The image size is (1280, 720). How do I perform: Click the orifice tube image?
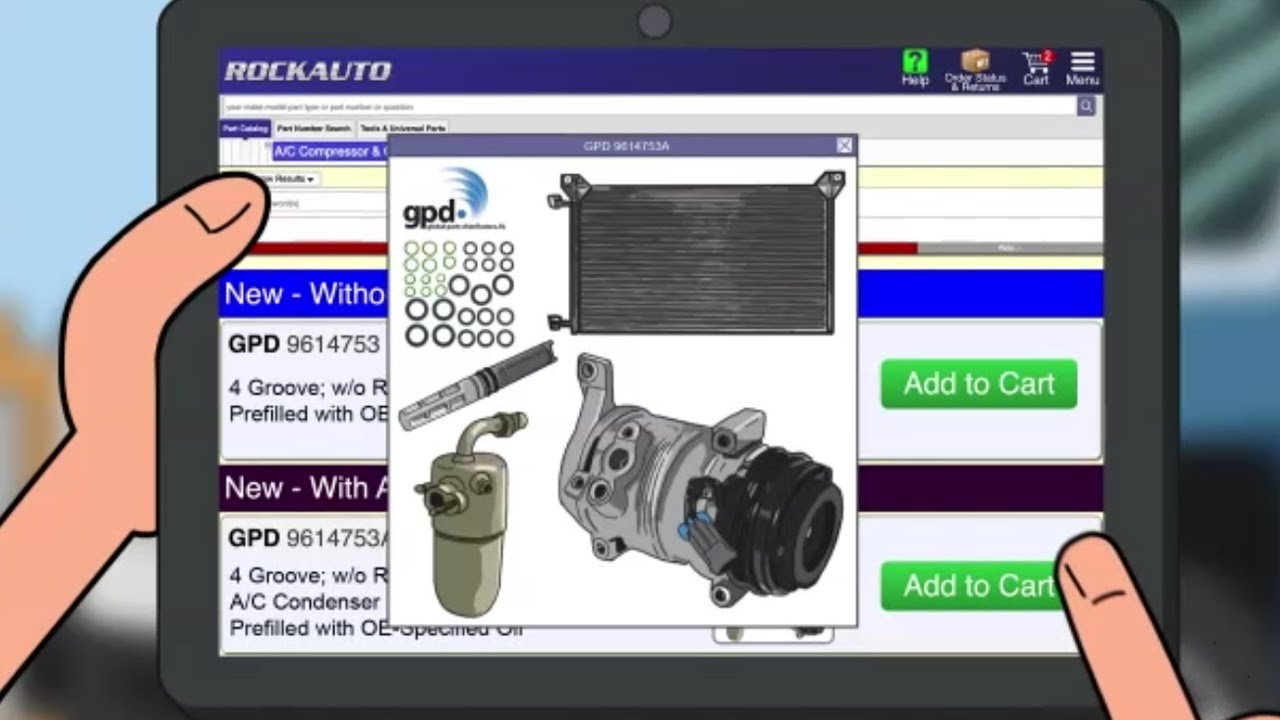point(477,386)
